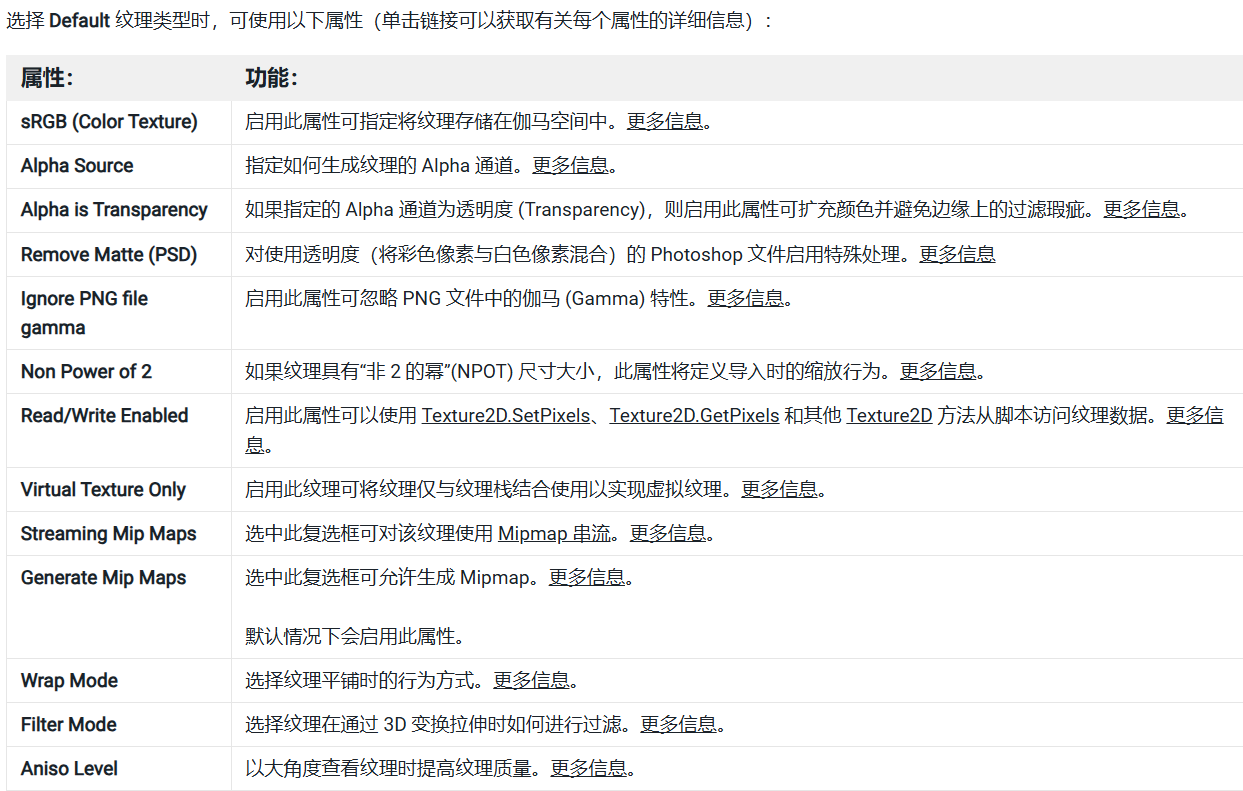Click 更多信息 link in Alpha is Transparency row
This screenshot has height=791, width=1243.
coord(1141,210)
